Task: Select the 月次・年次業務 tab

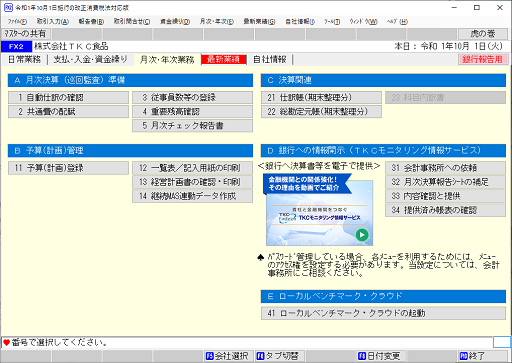Action: (x=167, y=59)
